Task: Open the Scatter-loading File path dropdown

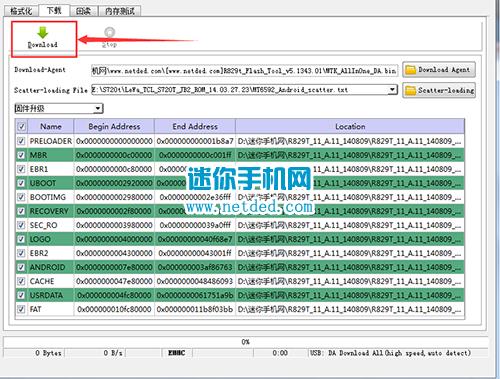Action: click(393, 90)
